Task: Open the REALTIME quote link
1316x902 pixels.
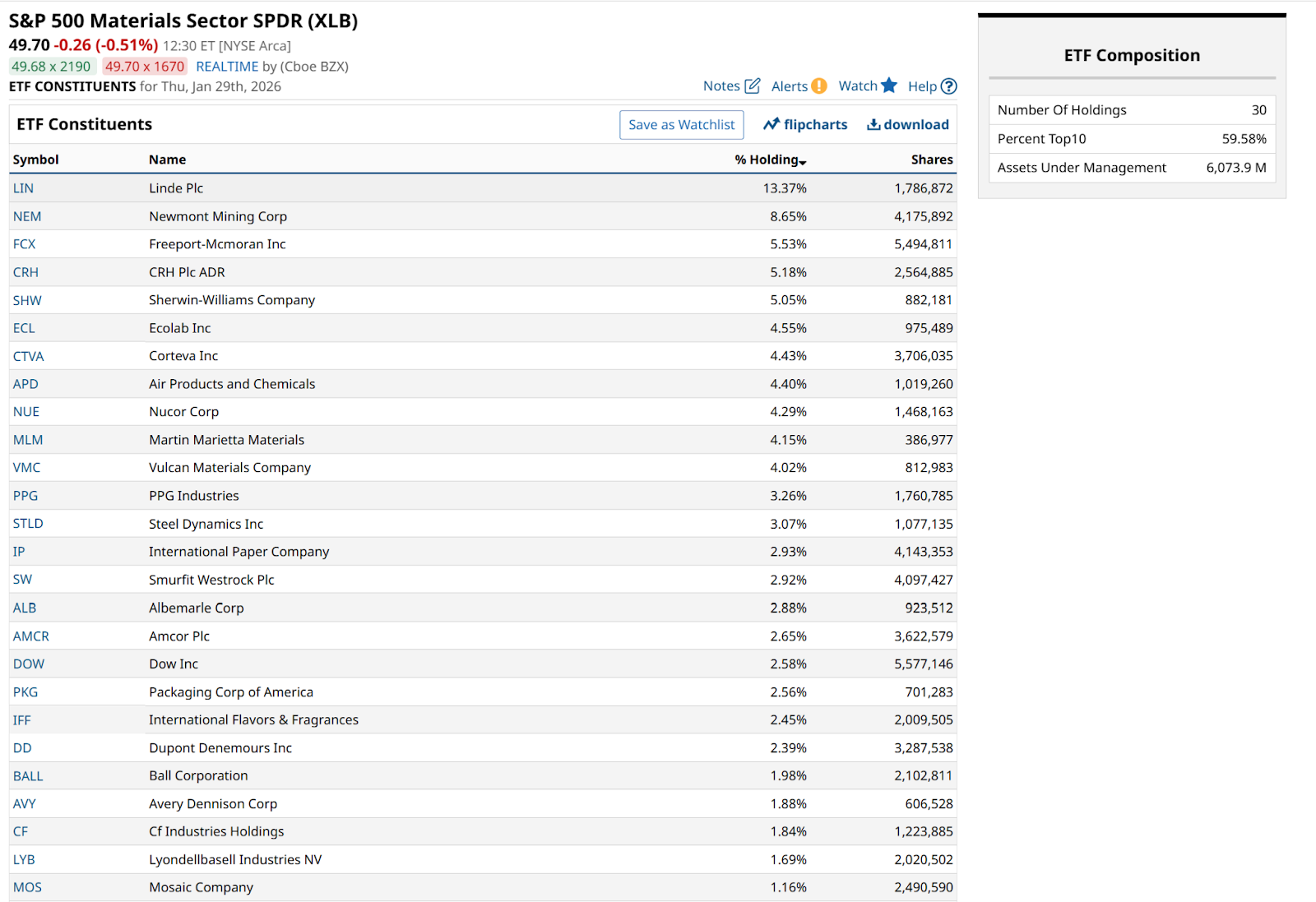Action: [x=227, y=67]
